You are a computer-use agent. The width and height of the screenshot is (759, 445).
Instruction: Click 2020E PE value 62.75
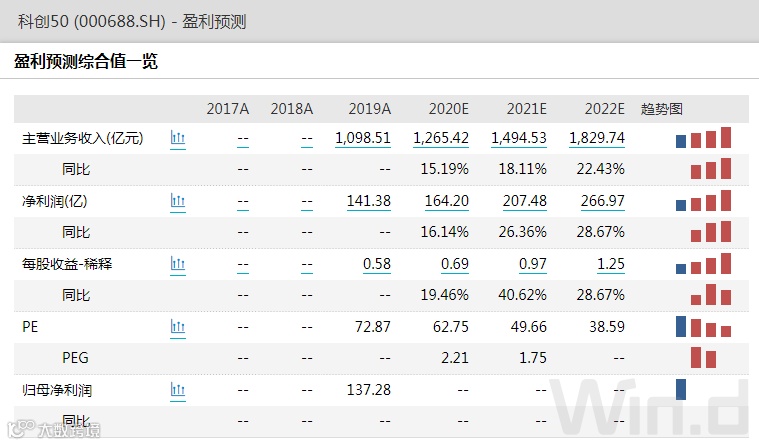point(451,327)
